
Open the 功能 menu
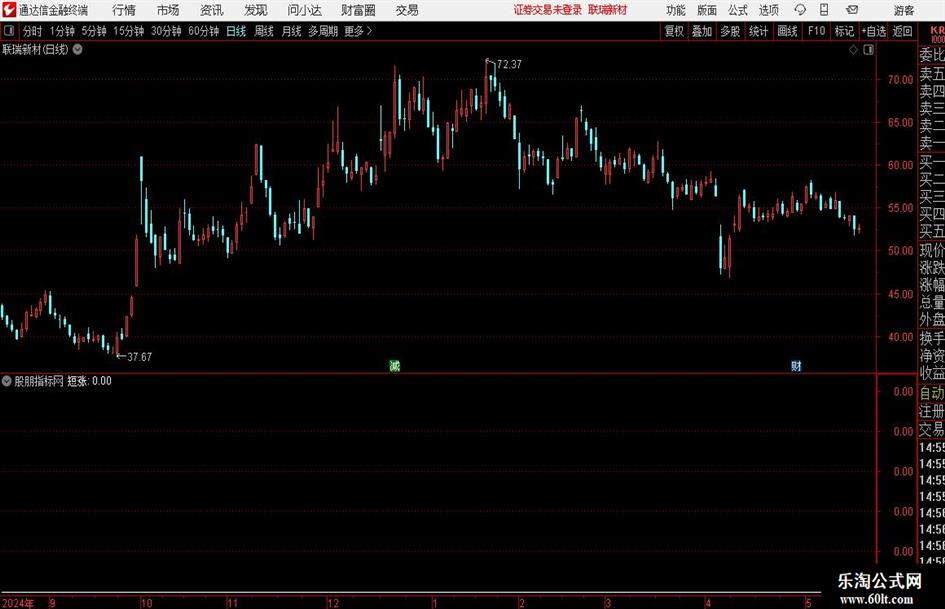676,10
